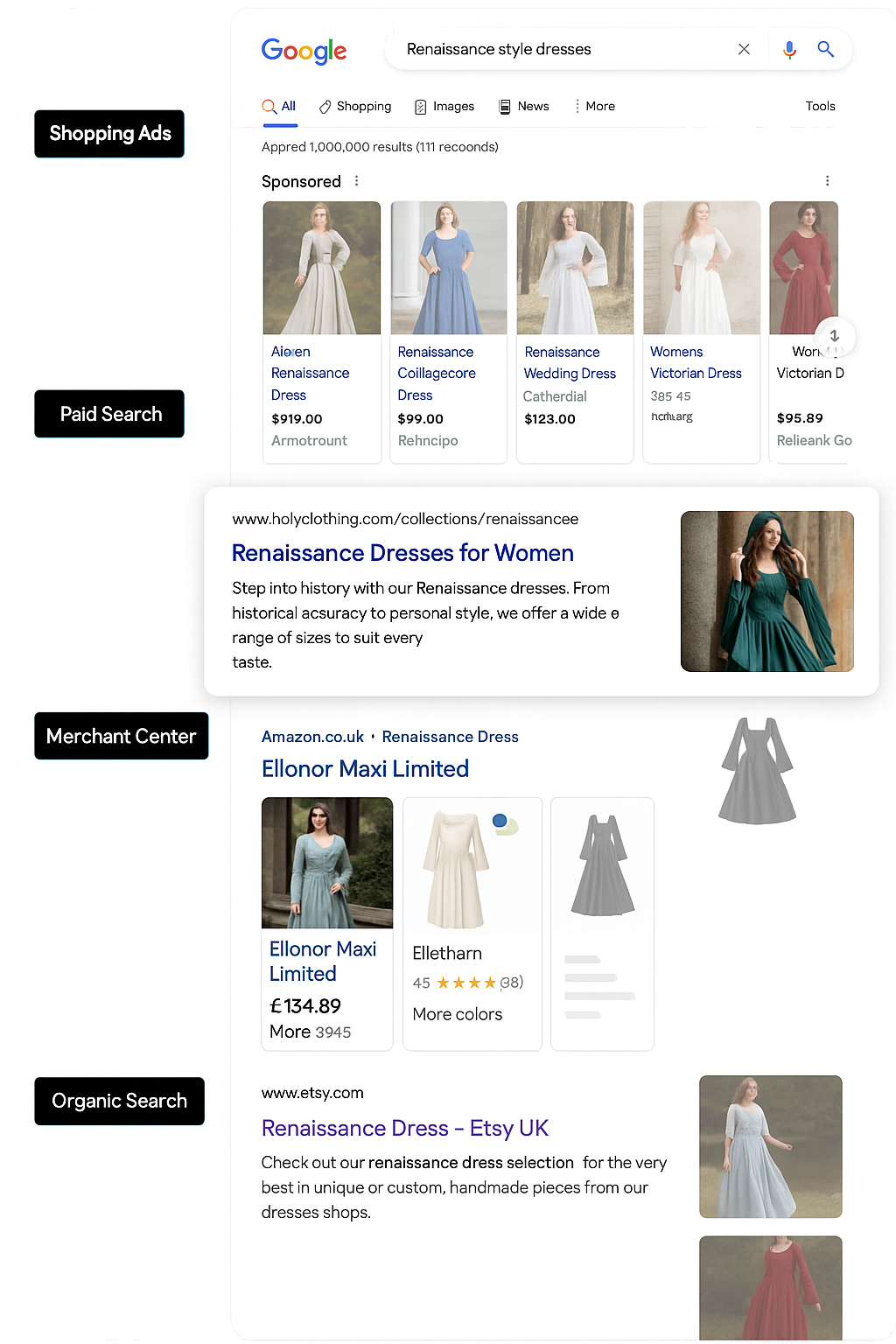Select the All tab
The height and width of the screenshot is (1344, 896).
(279, 106)
